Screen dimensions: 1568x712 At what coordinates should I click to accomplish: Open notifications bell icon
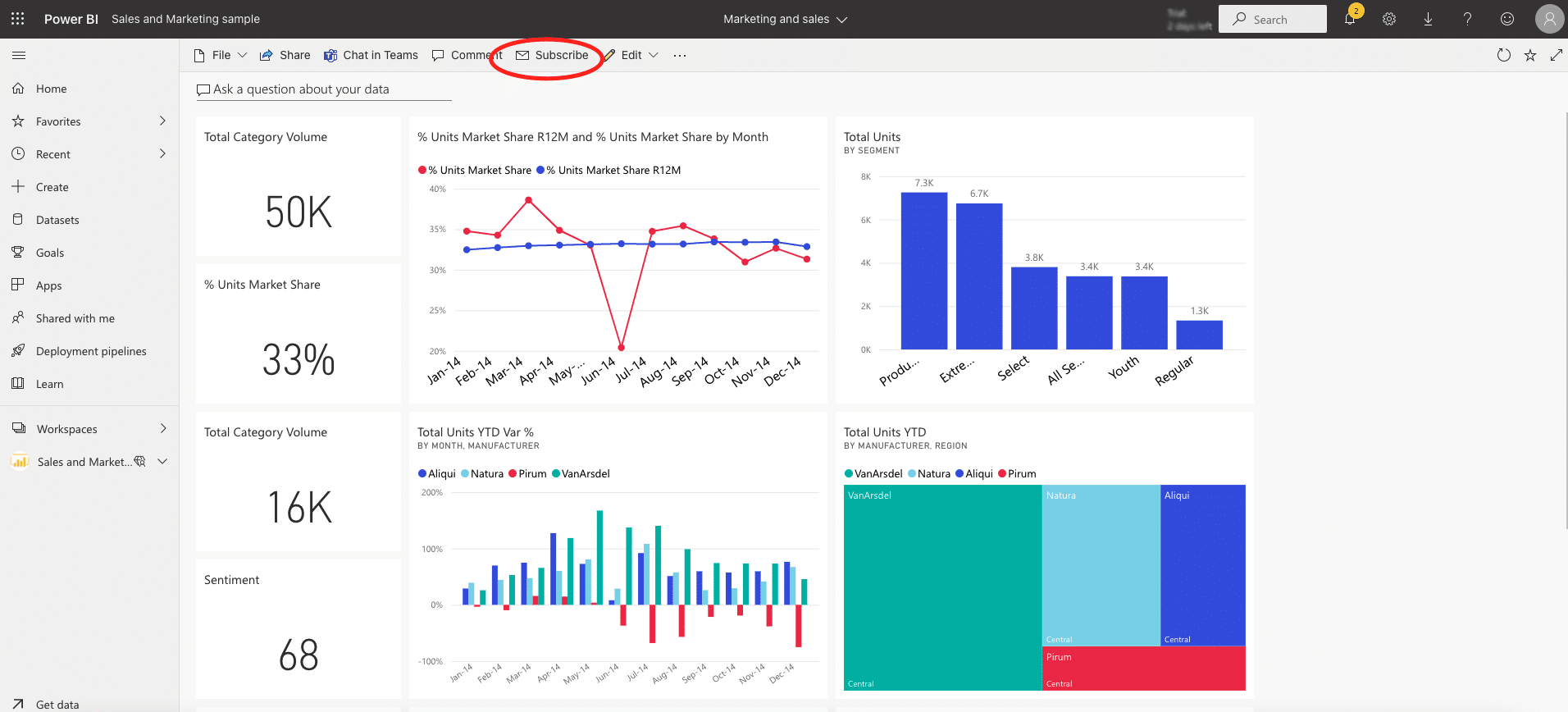(1349, 19)
